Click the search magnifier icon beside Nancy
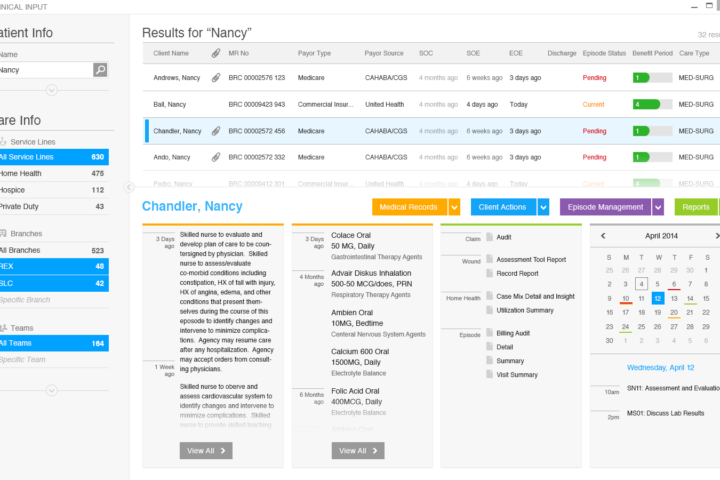720x480 pixels. click(x=100, y=70)
